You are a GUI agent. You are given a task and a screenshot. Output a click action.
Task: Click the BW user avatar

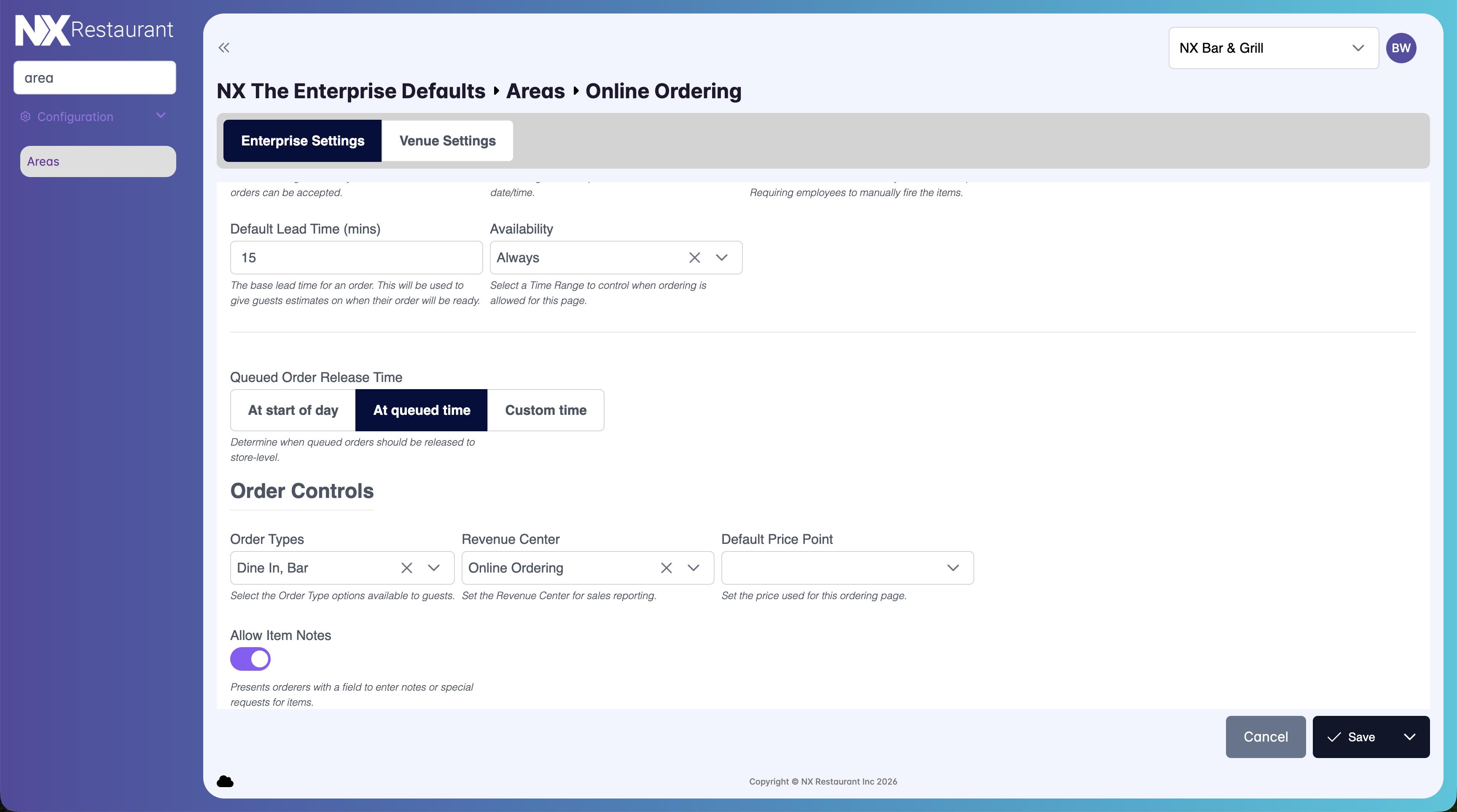click(x=1401, y=48)
